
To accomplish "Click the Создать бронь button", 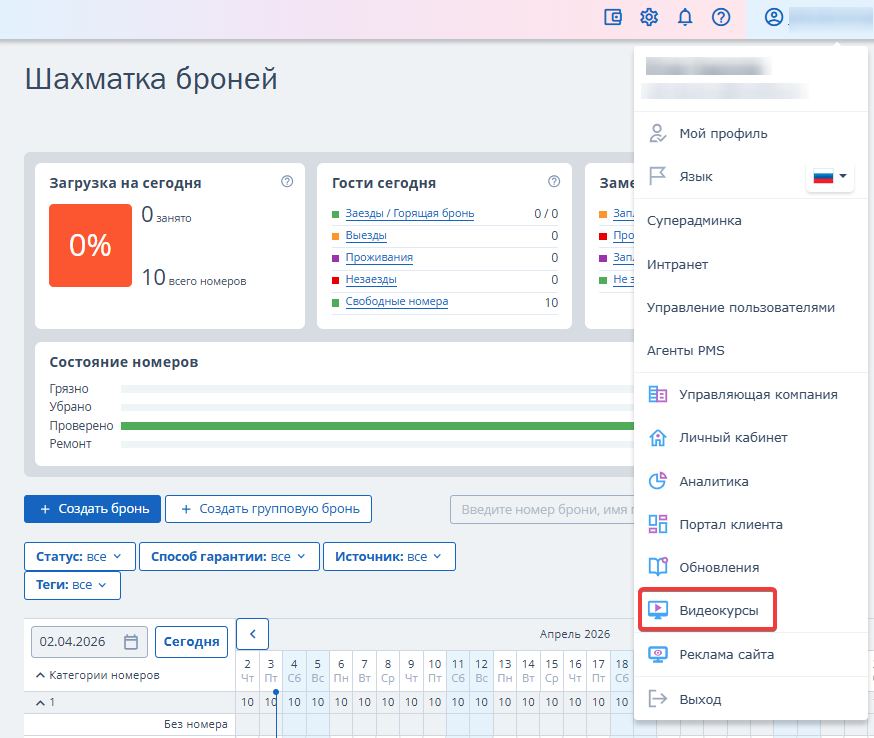I will tap(92, 509).
